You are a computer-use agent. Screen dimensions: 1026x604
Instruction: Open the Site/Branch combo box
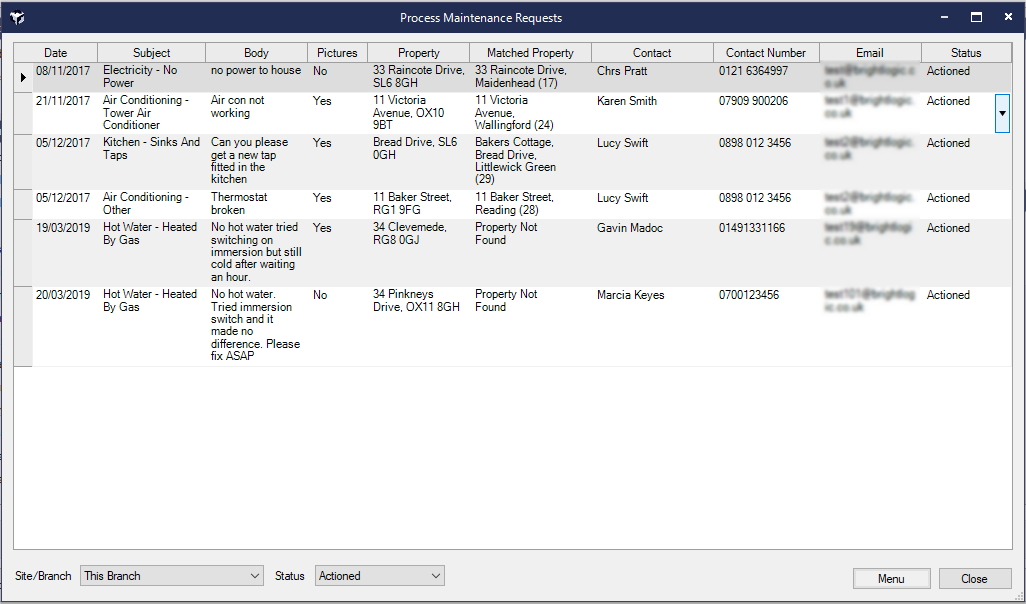(x=172, y=576)
